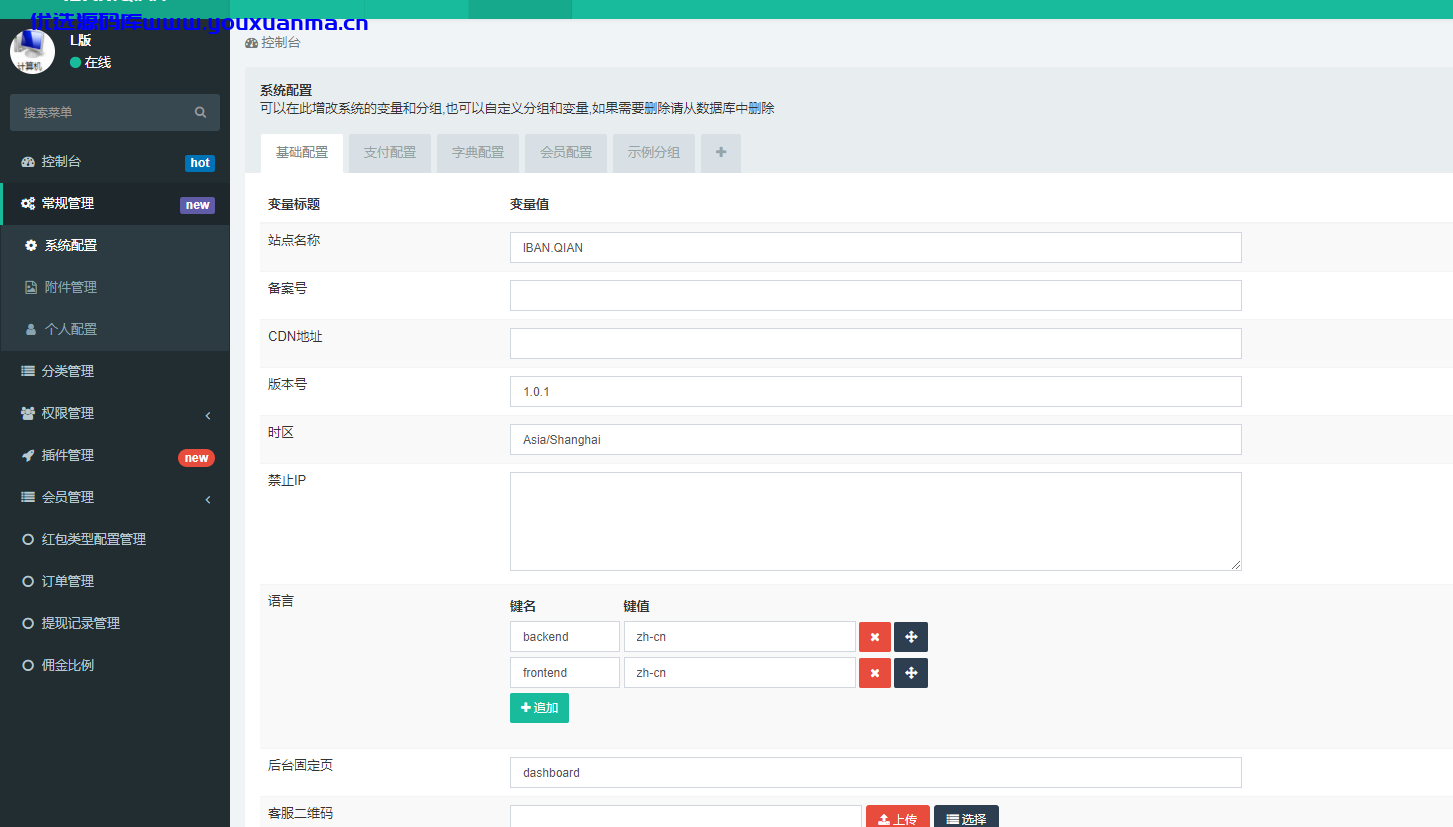Click the 站点名称 input field
The width and height of the screenshot is (1453, 827).
point(876,247)
